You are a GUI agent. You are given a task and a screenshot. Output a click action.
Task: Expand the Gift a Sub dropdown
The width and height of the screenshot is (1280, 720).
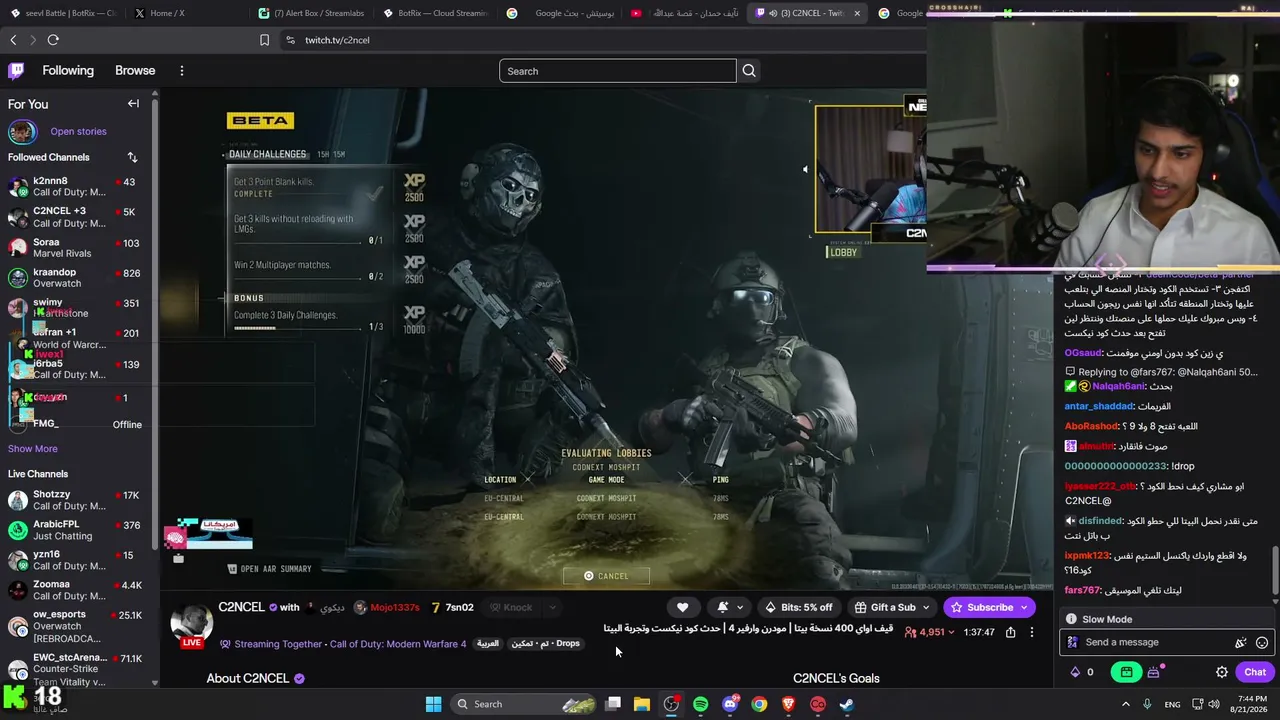click(x=925, y=607)
